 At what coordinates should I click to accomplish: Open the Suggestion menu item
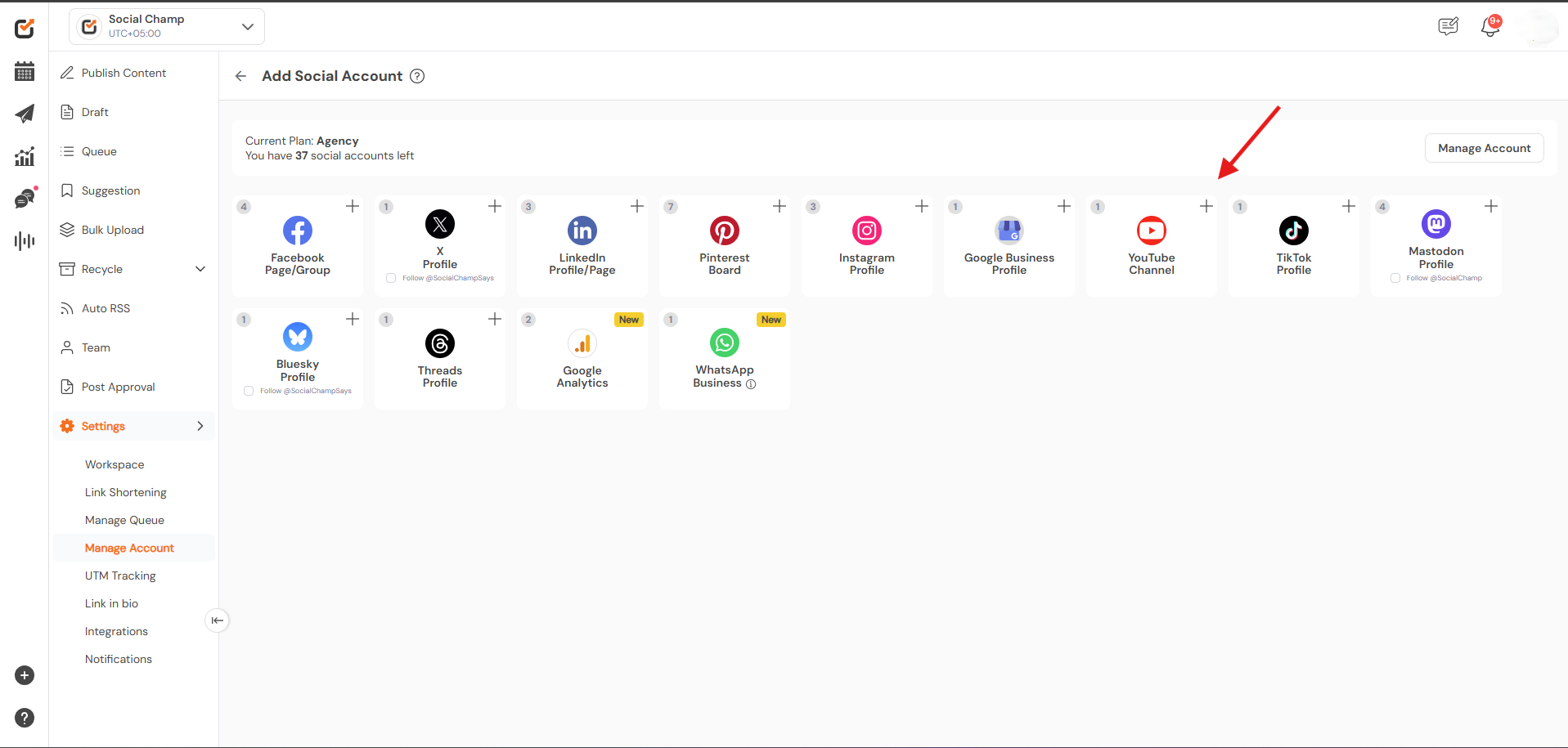(x=110, y=190)
